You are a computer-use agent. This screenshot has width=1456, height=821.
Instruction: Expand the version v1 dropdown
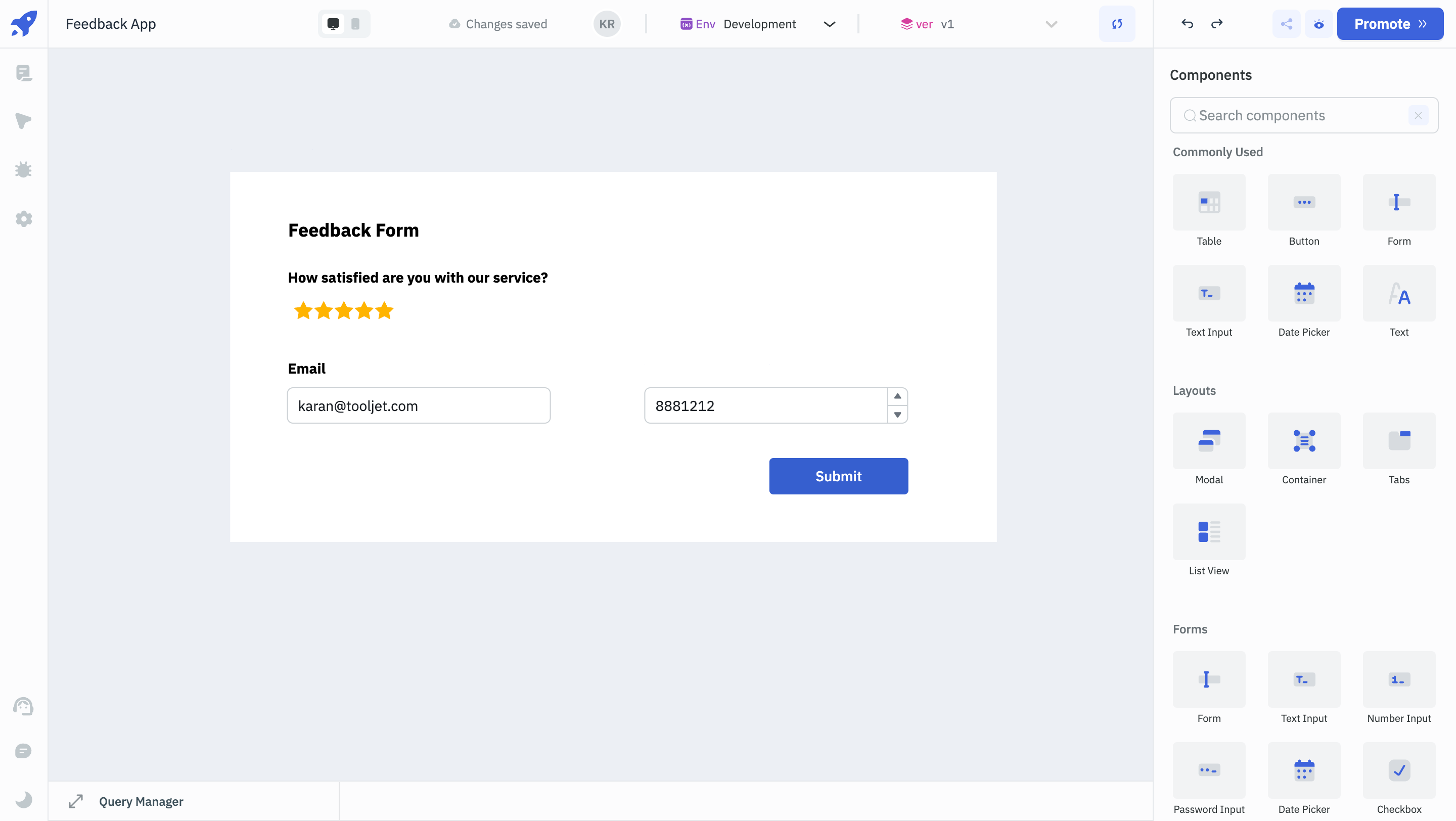tap(1051, 23)
